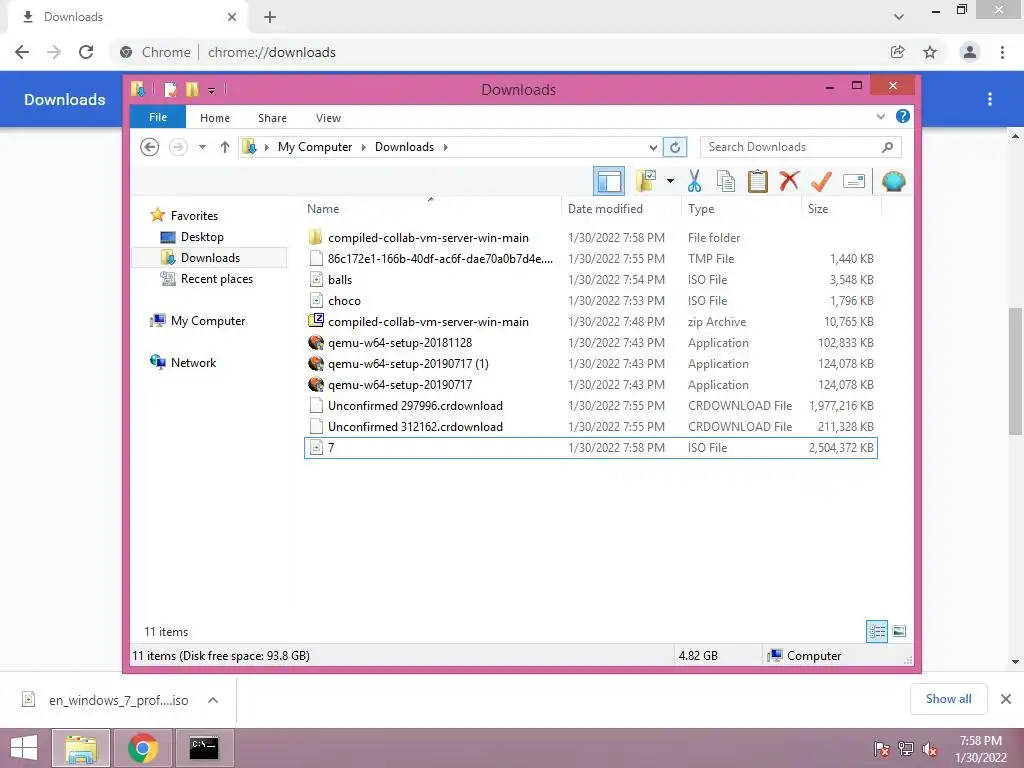
Task: Open address bar history dropdown
Action: [x=653, y=148]
